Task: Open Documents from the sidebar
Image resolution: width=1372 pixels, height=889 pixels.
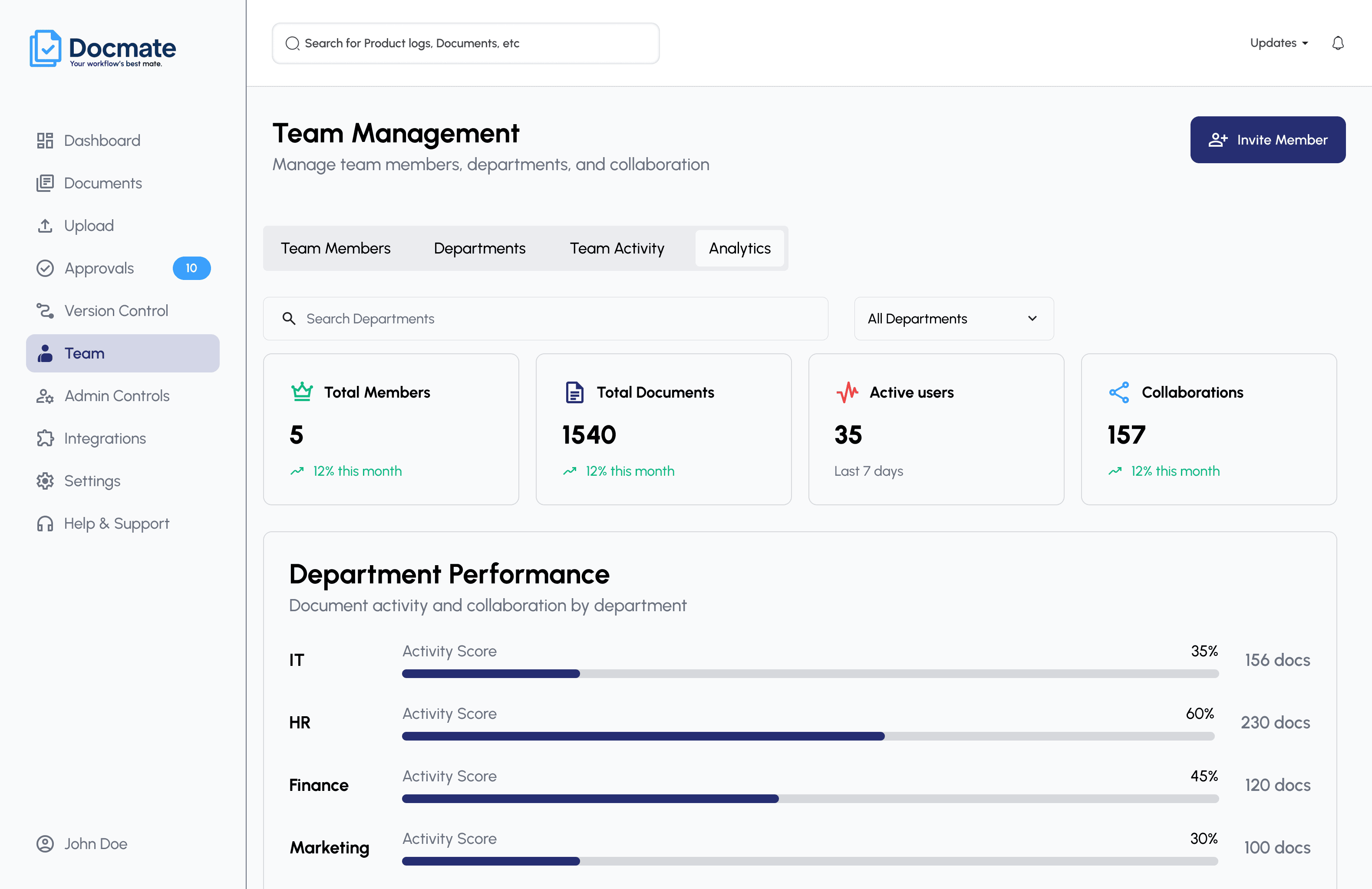Action: pyautogui.click(x=123, y=183)
